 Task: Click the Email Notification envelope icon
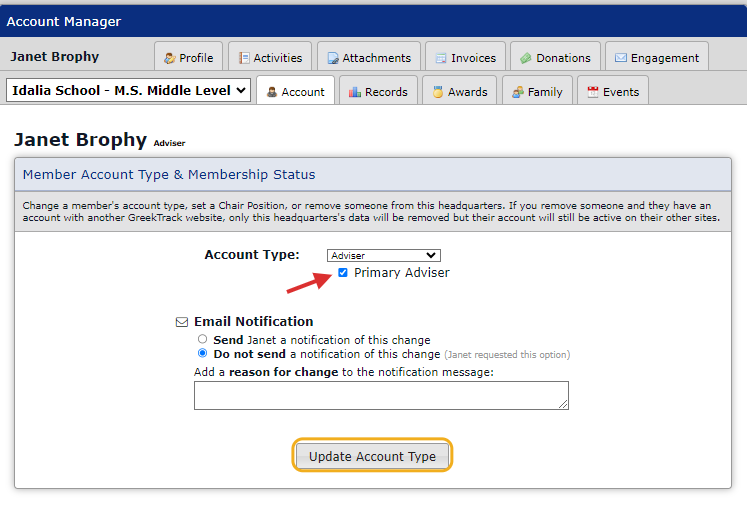click(x=182, y=322)
